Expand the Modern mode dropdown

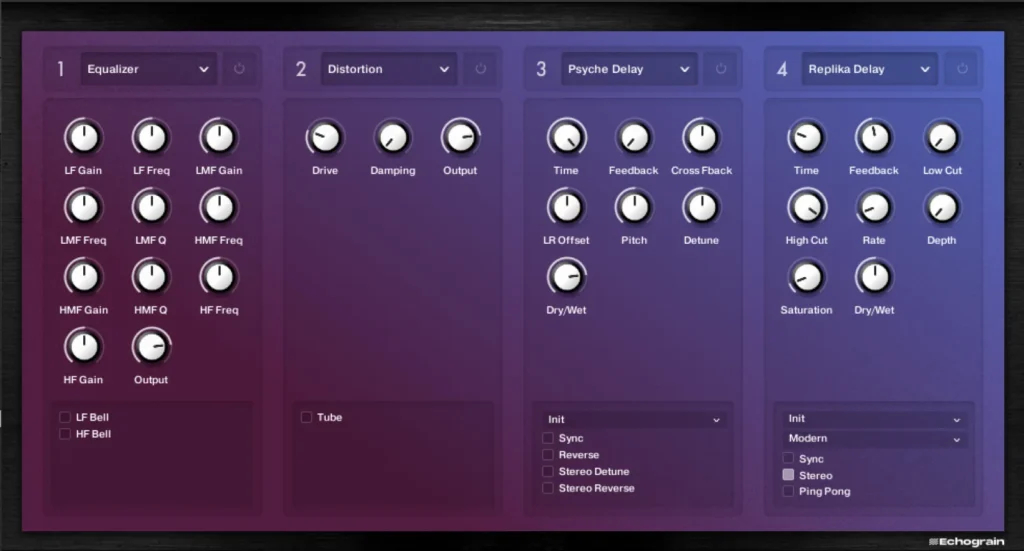[874, 439]
